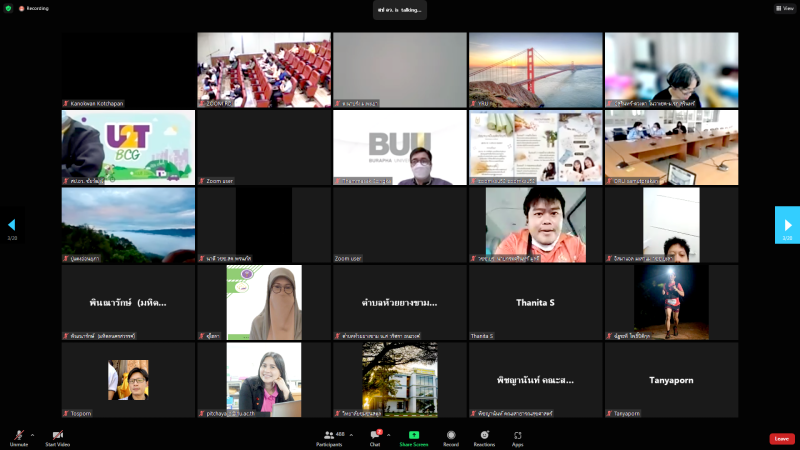Image resolution: width=800 pixels, height=450 pixels.
Task: Toggle the Record button
Action: click(x=451, y=437)
